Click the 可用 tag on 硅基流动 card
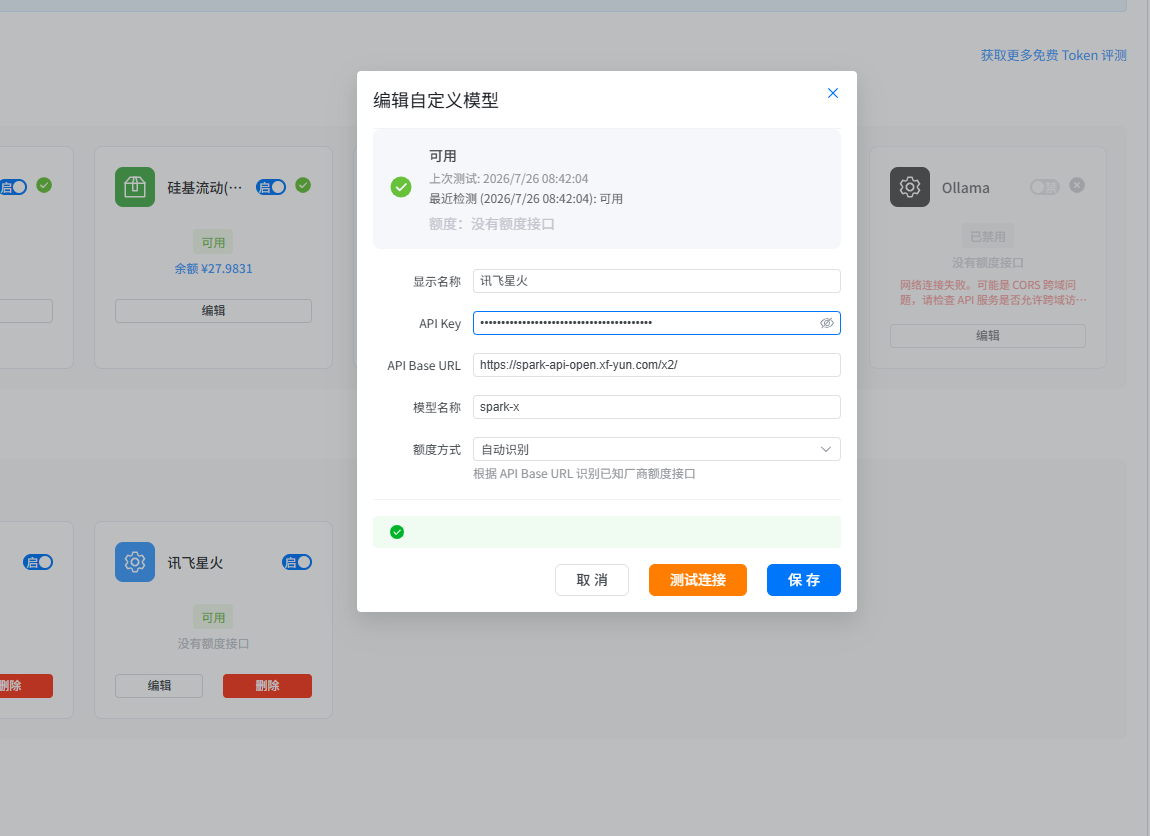1150x836 pixels. click(x=213, y=242)
